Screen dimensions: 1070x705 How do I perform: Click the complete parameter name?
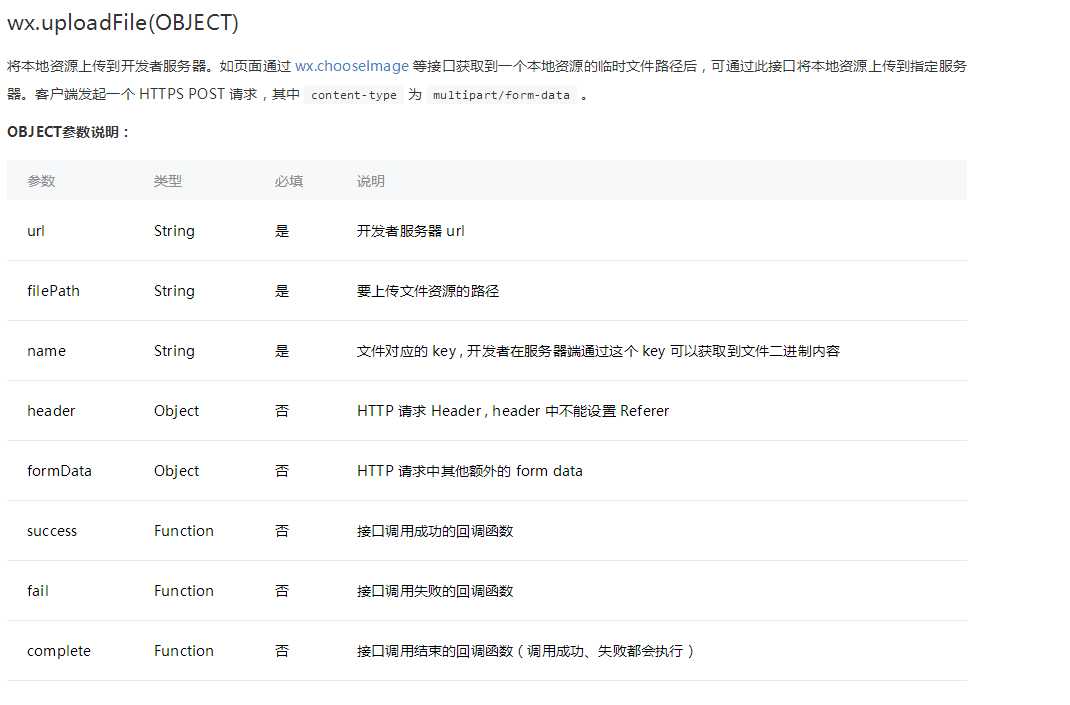pyautogui.click(x=58, y=650)
